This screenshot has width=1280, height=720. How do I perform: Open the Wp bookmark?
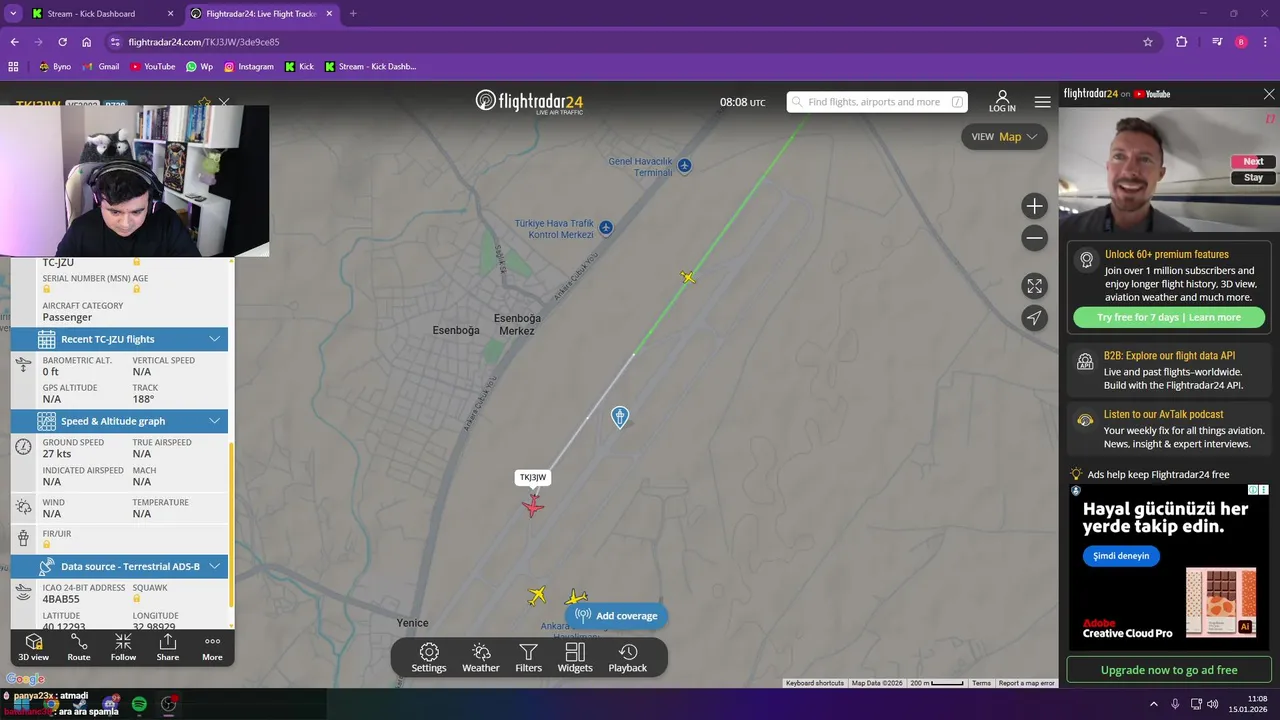[199, 67]
